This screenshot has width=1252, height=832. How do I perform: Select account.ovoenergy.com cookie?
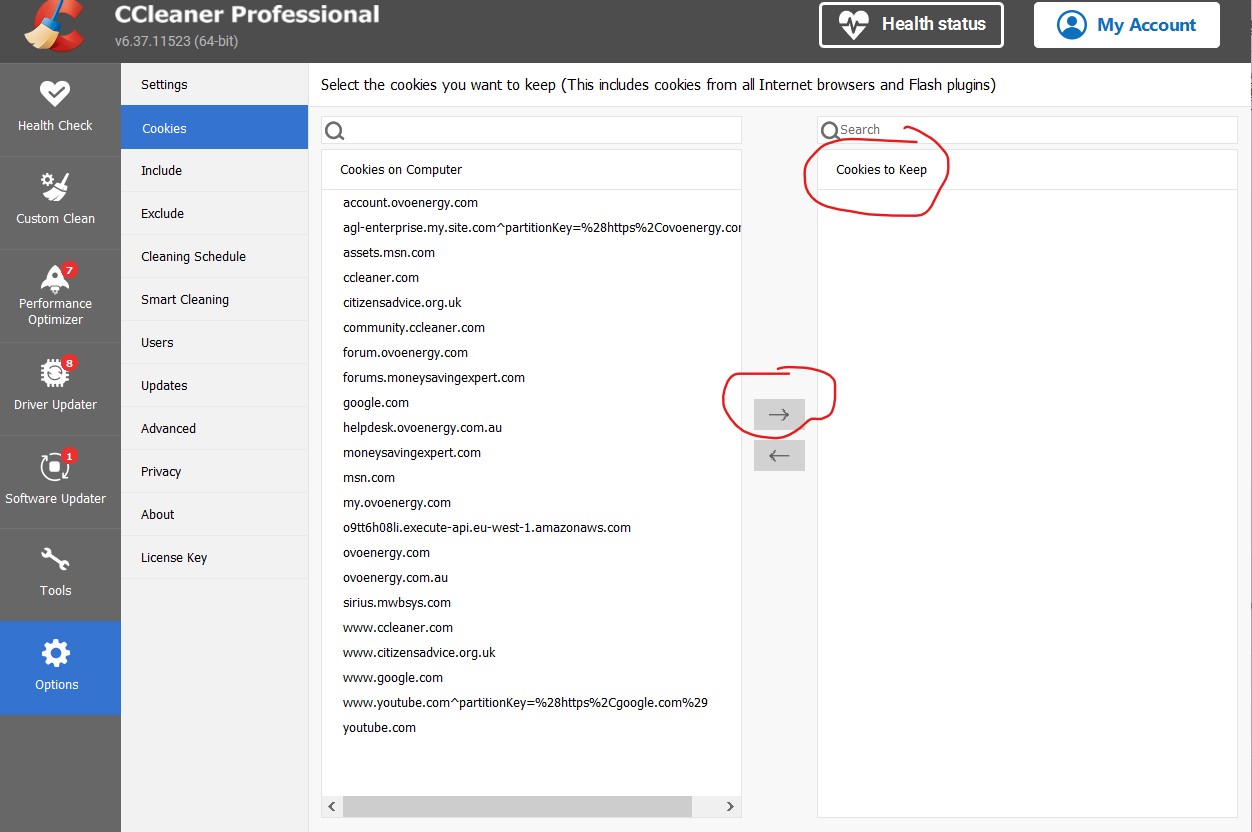click(410, 203)
